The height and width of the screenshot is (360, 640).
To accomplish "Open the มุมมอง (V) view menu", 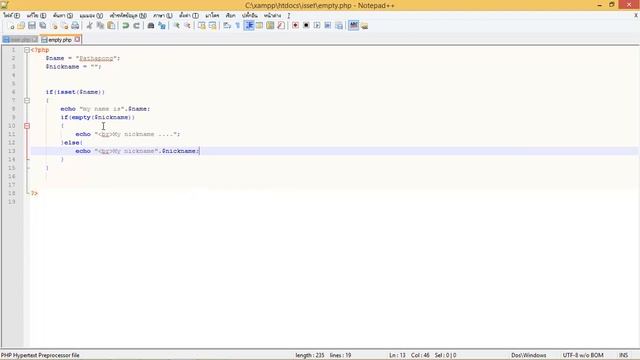I will [91, 16].
